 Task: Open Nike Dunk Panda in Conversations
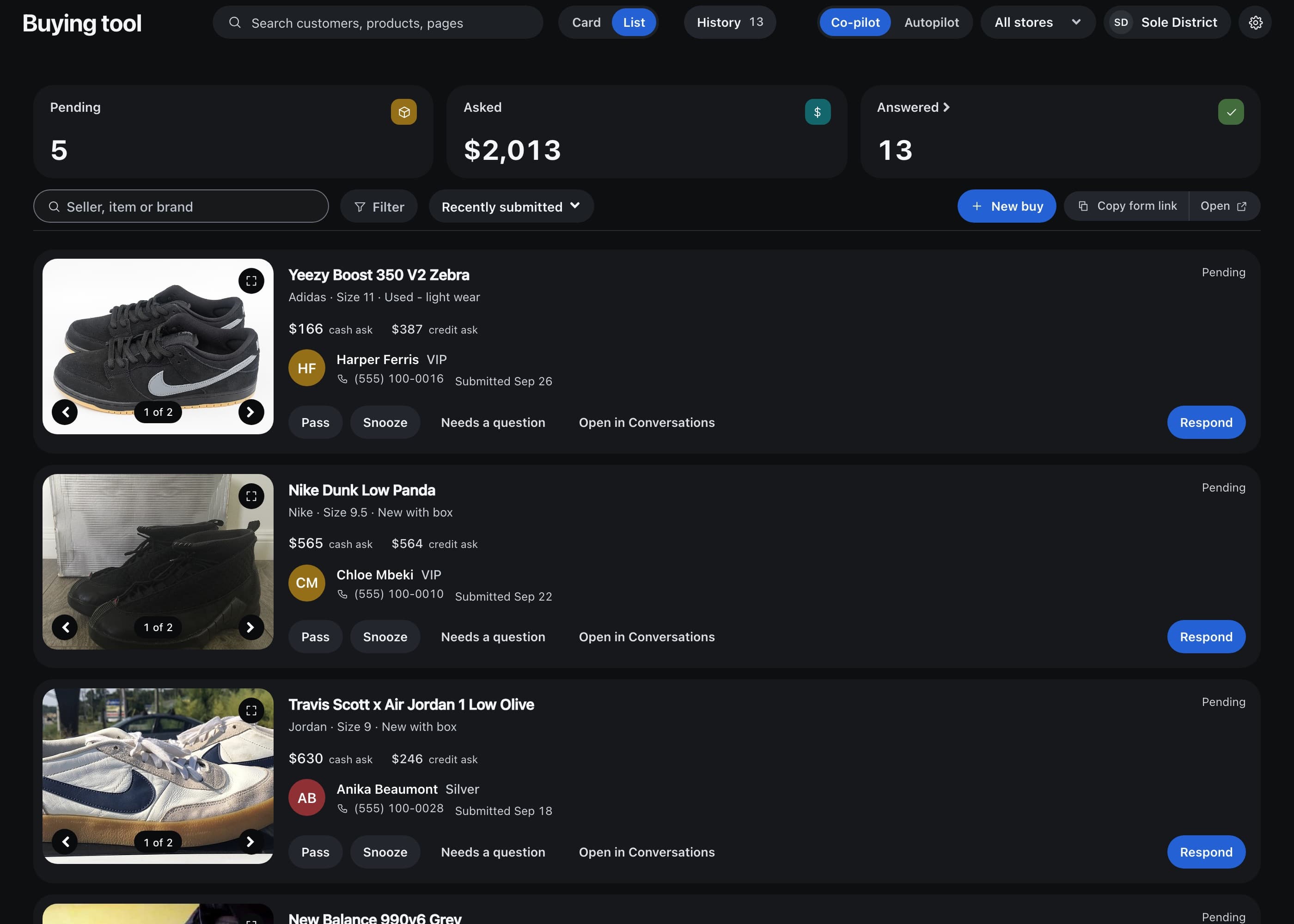click(x=647, y=637)
